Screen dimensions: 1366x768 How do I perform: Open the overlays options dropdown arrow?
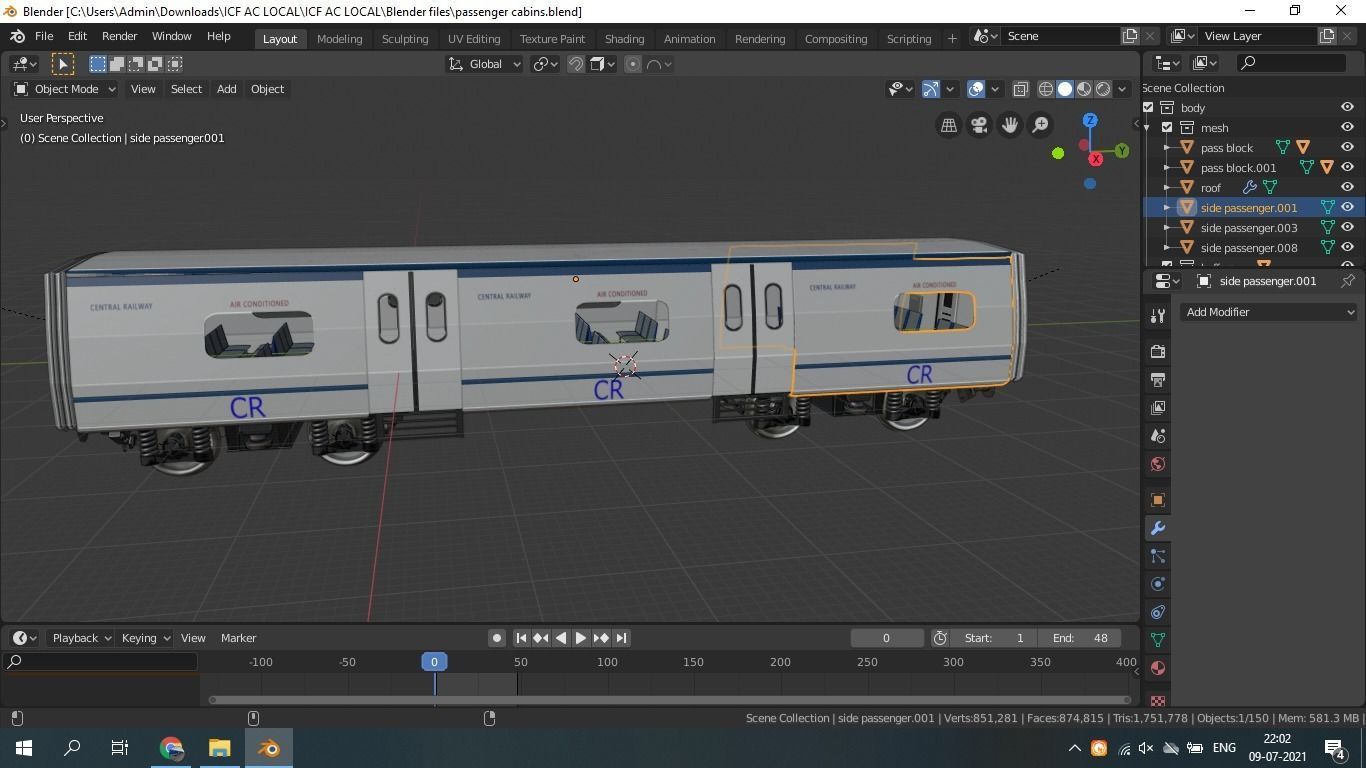995,89
